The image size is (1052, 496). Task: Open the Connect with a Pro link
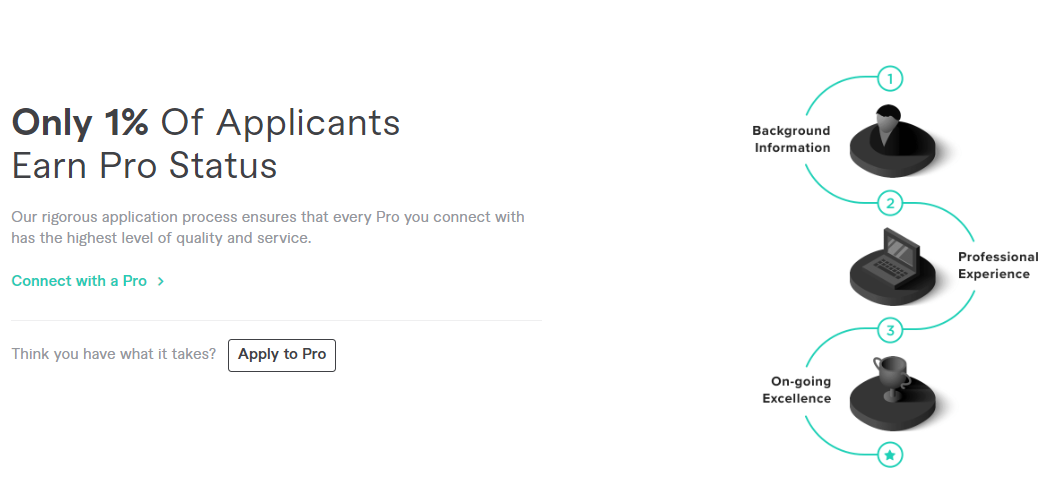[79, 281]
